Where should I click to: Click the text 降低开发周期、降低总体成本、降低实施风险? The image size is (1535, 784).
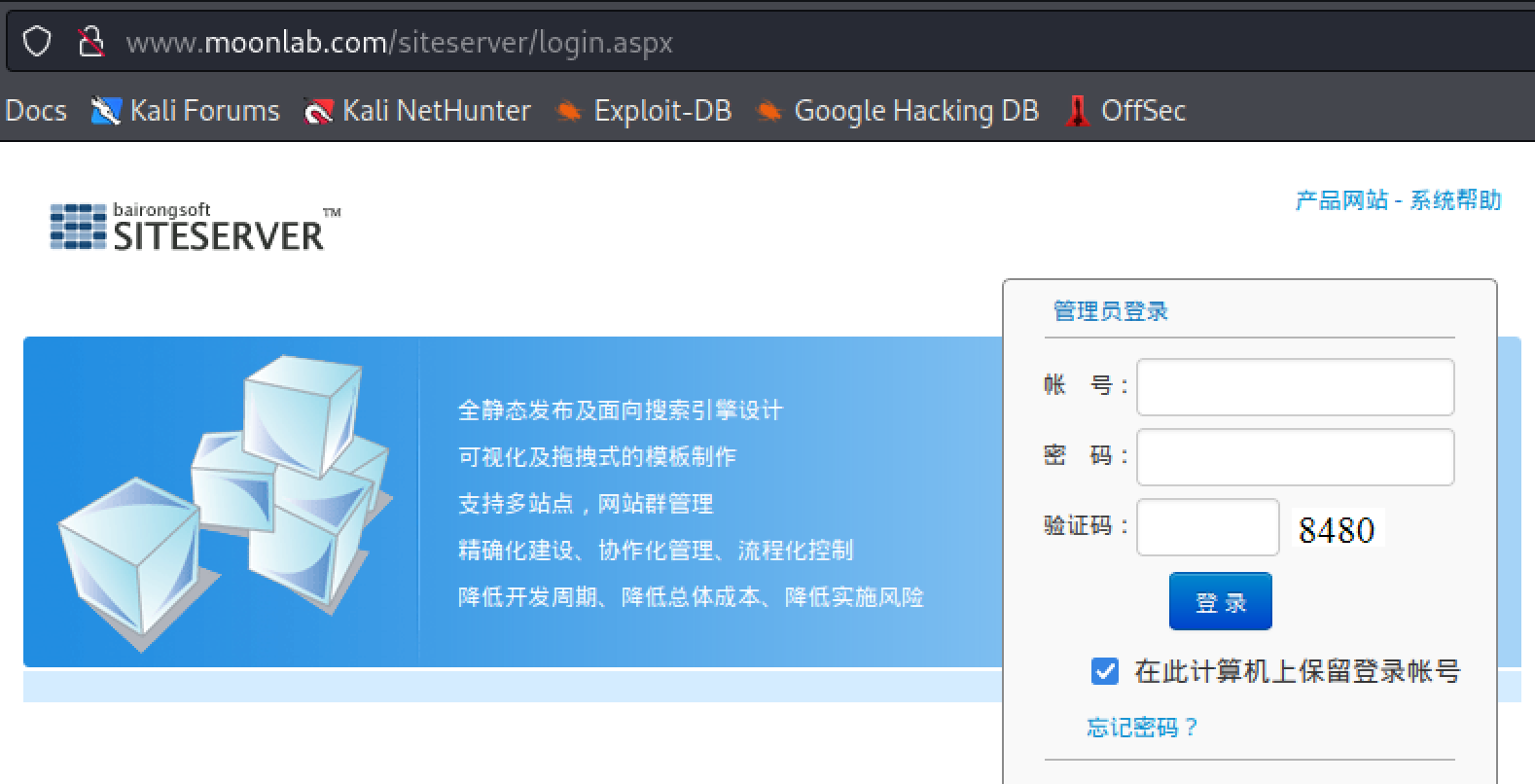click(x=691, y=597)
